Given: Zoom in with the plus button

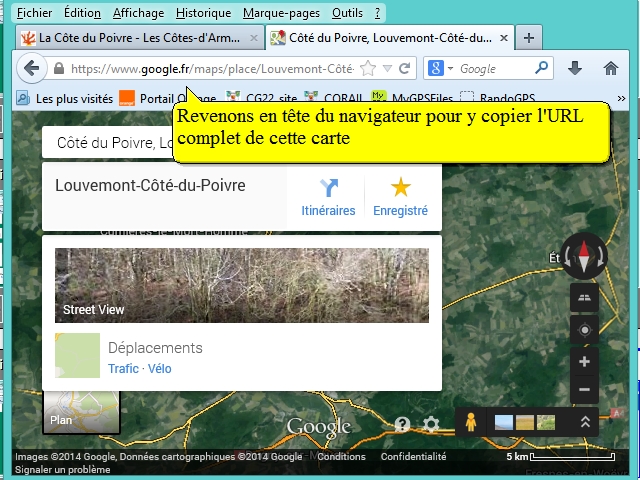Looking at the screenshot, I should 584,362.
